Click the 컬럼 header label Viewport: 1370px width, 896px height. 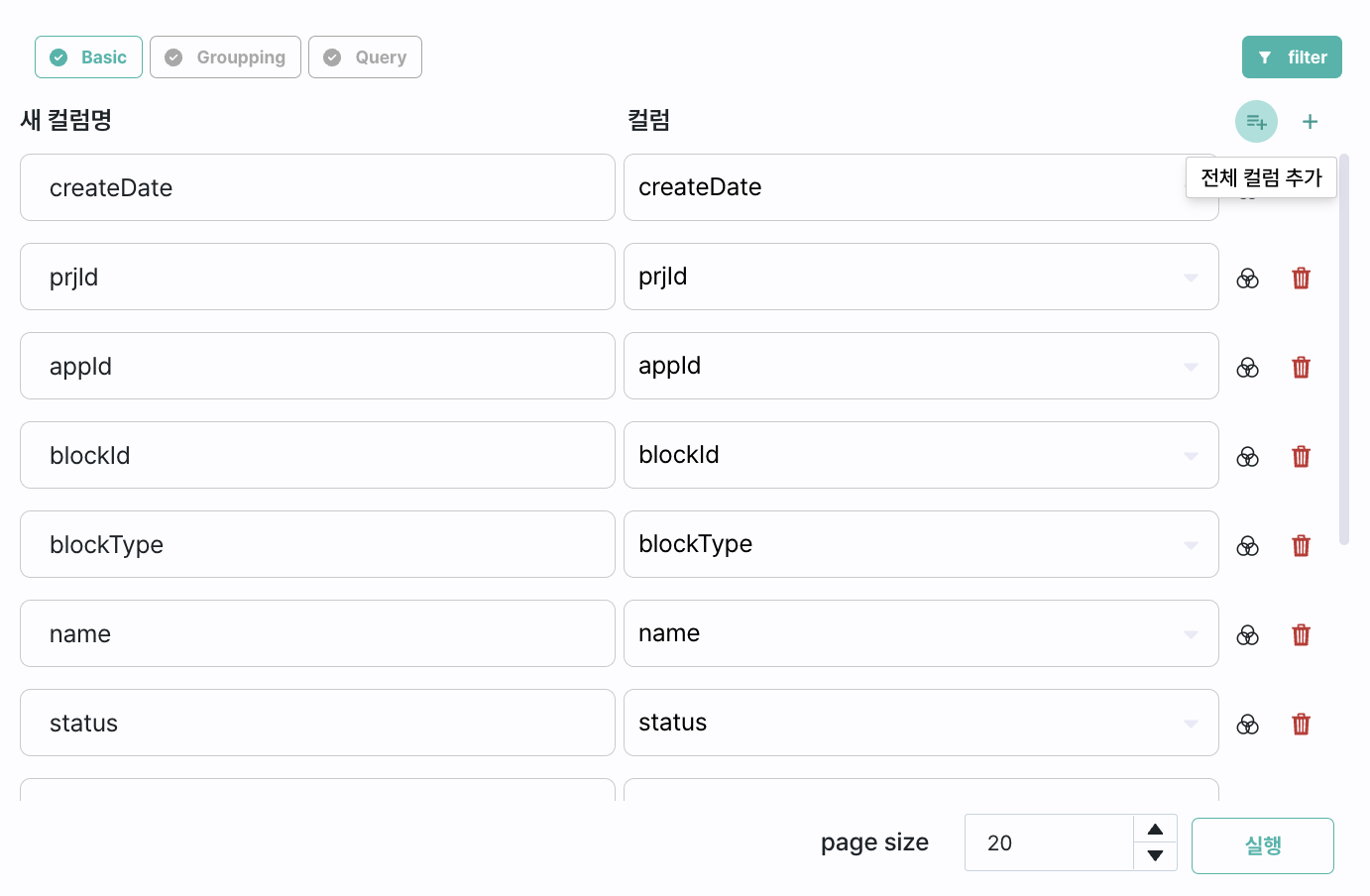[649, 121]
